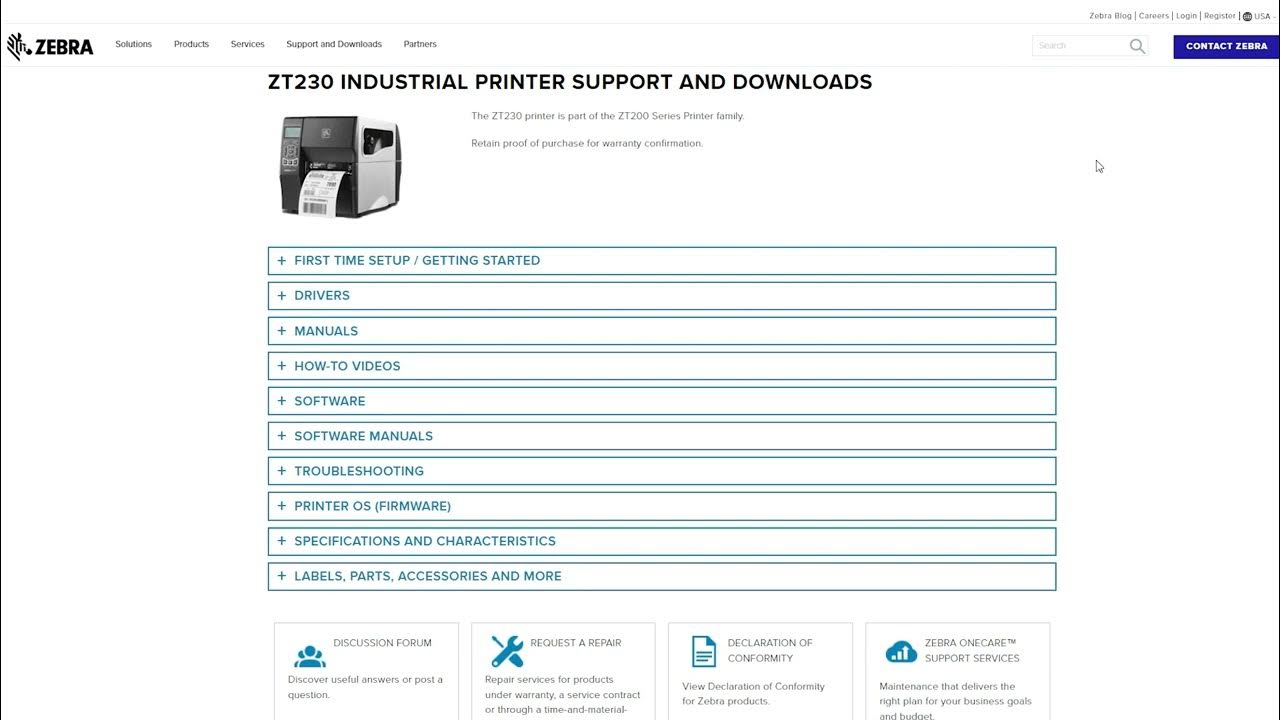Expand Labels, Parts, Accessories and More
The image size is (1280, 720).
[662, 576]
